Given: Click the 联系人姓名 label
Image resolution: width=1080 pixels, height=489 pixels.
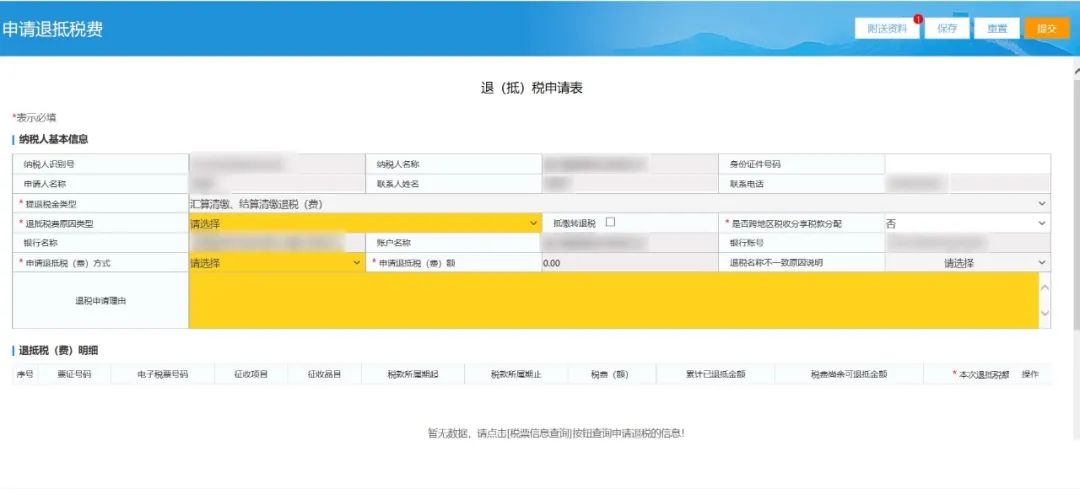Looking at the screenshot, I should [x=397, y=184].
